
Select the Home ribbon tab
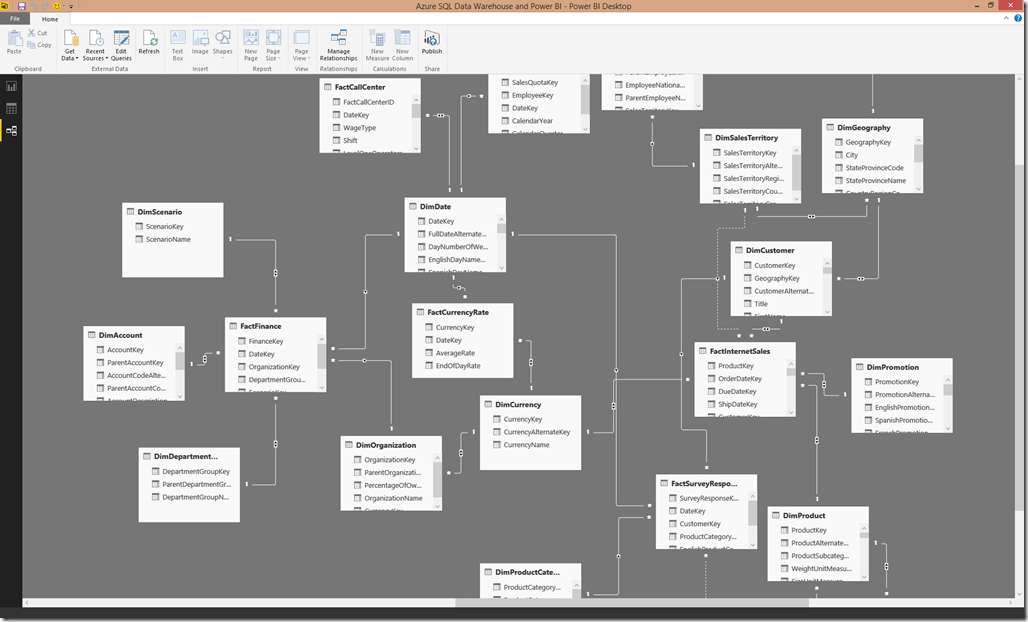click(x=50, y=19)
